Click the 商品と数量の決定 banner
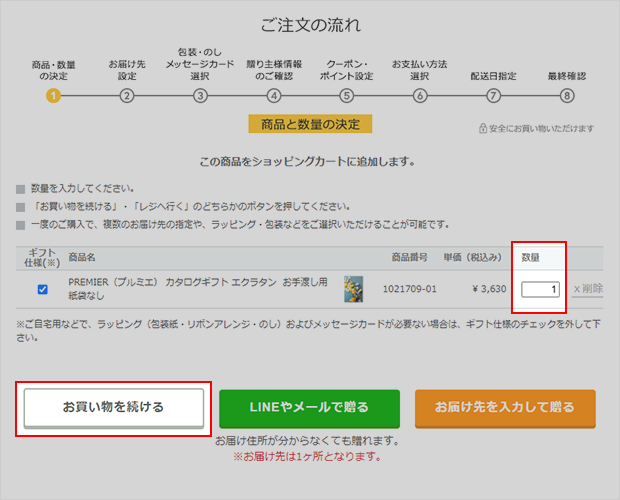This screenshot has width=620, height=500. click(x=310, y=124)
